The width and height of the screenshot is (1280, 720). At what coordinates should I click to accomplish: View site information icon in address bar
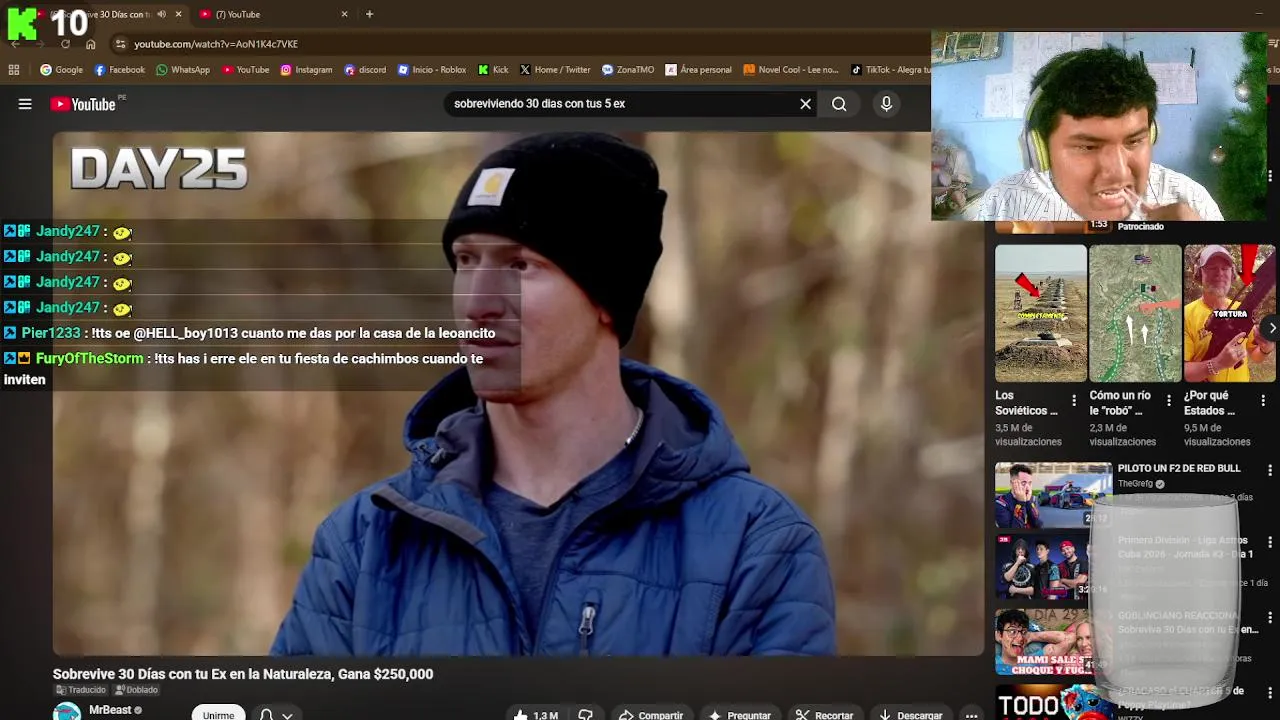point(120,44)
